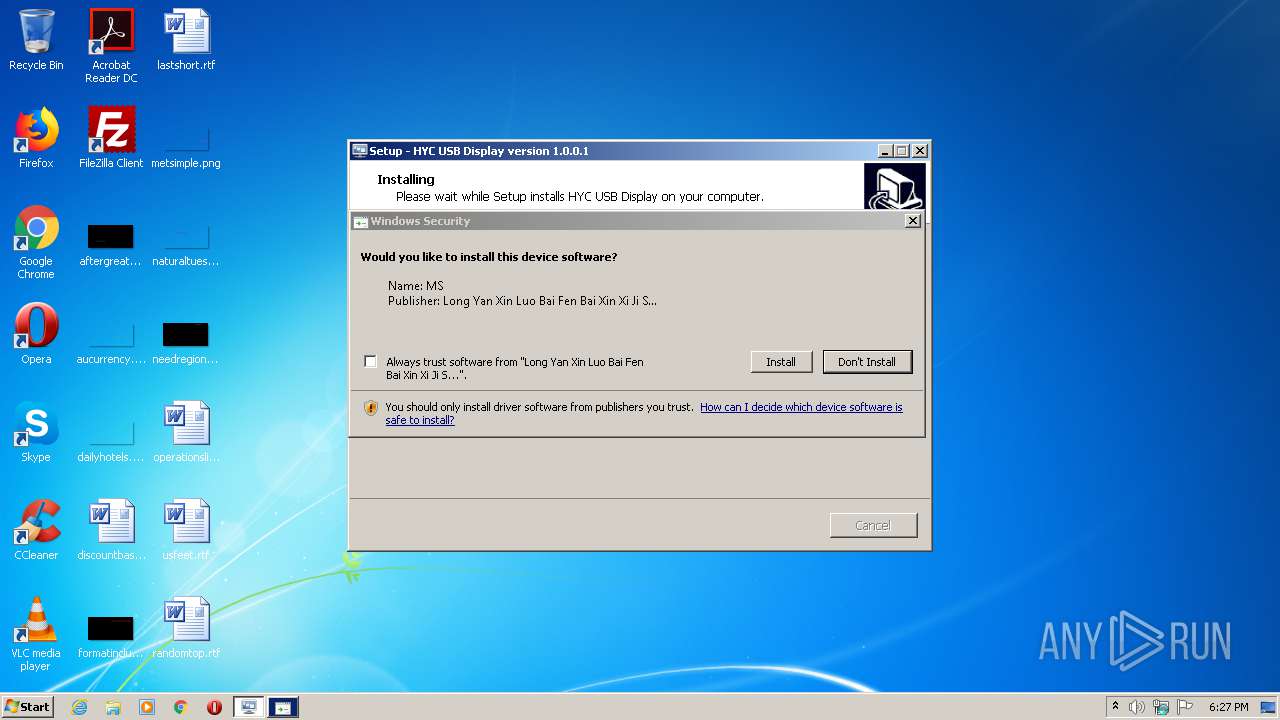The height and width of the screenshot is (720, 1280).
Task: Open the Opera desktop shortcut
Action: coord(36,334)
